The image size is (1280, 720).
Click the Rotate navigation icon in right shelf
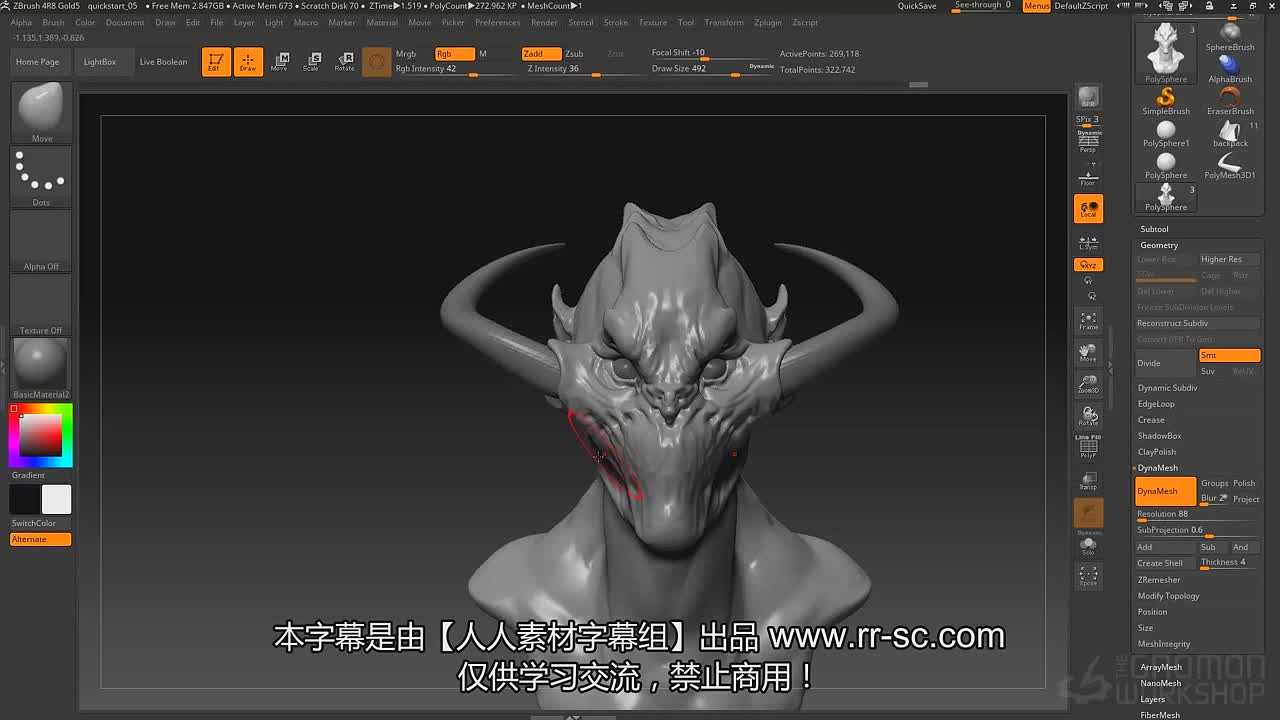click(1088, 416)
